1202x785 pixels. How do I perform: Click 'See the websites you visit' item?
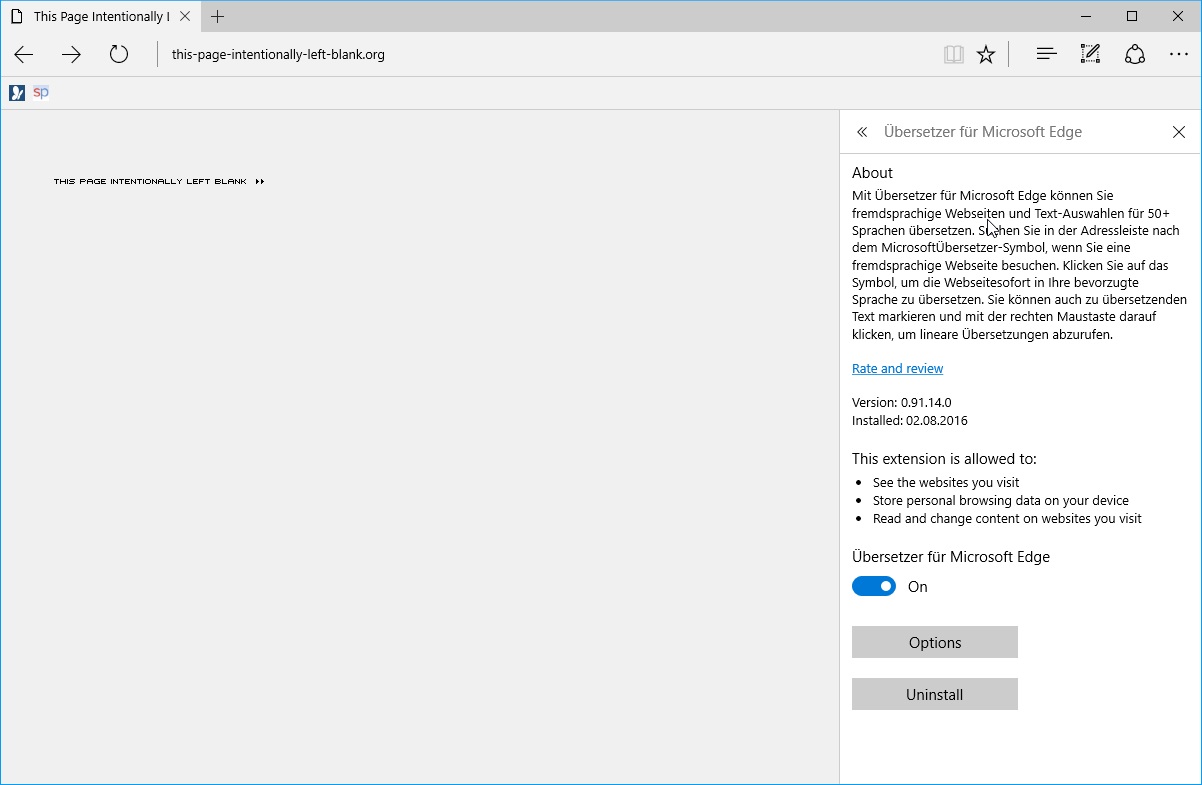tap(946, 483)
